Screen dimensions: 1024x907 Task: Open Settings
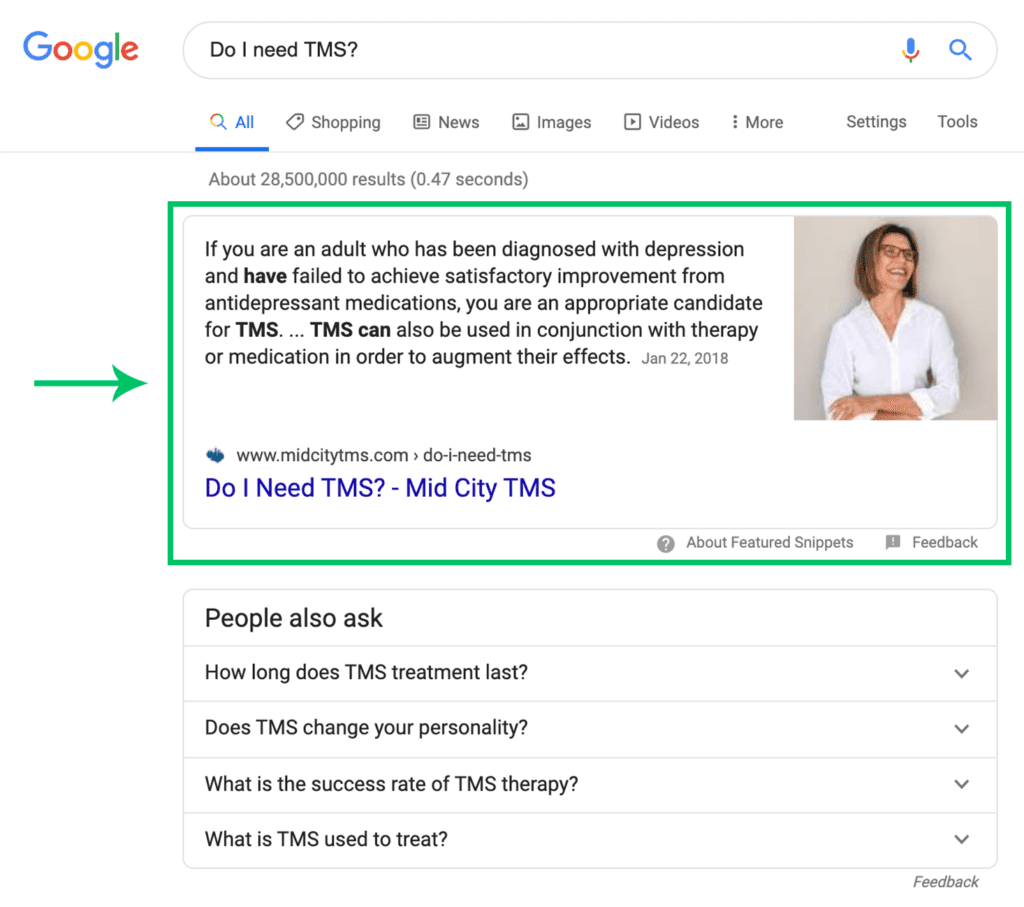click(x=876, y=121)
